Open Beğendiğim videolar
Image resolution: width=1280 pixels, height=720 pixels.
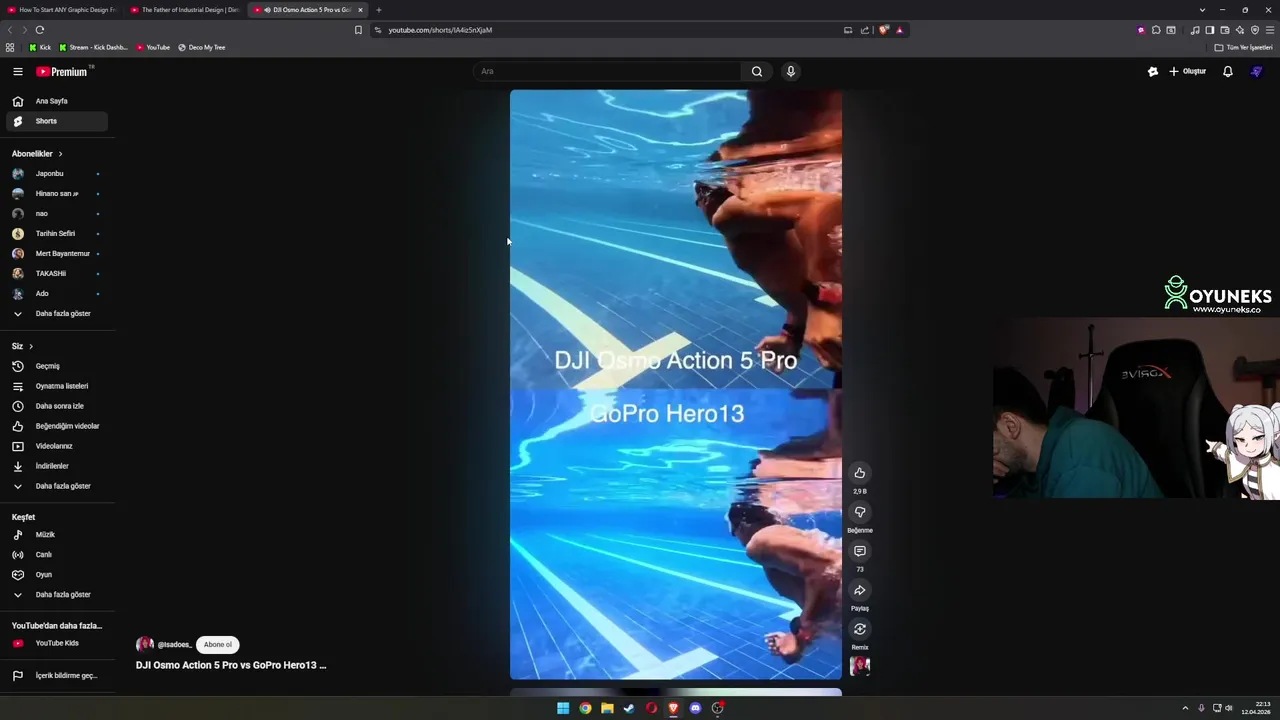coord(57,426)
